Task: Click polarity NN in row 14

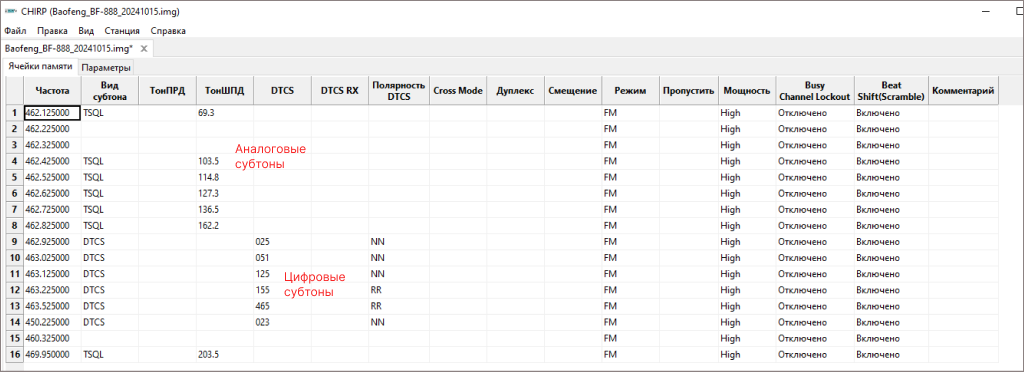Action: (x=398, y=322)
